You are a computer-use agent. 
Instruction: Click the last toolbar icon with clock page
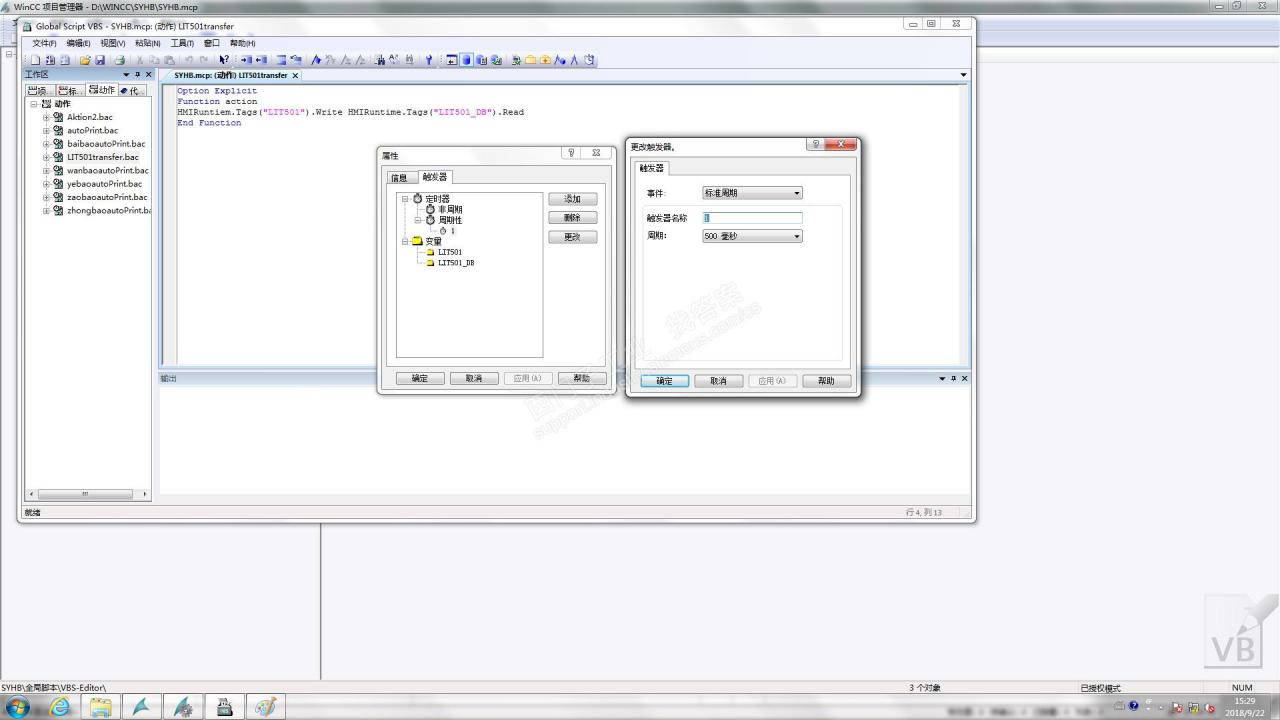coord(589,60)
